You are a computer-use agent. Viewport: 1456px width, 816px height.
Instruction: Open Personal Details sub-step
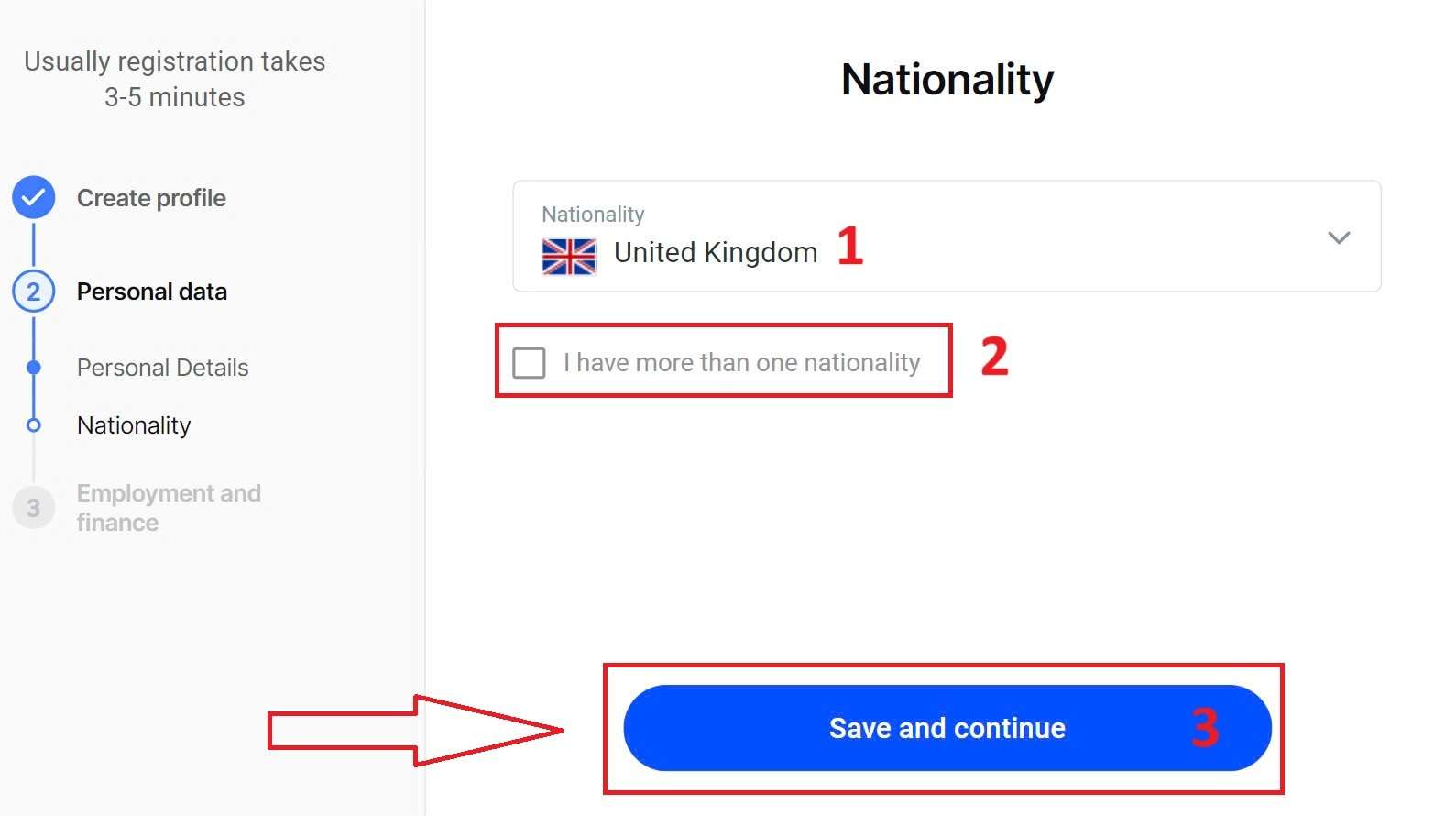point(163,368)
